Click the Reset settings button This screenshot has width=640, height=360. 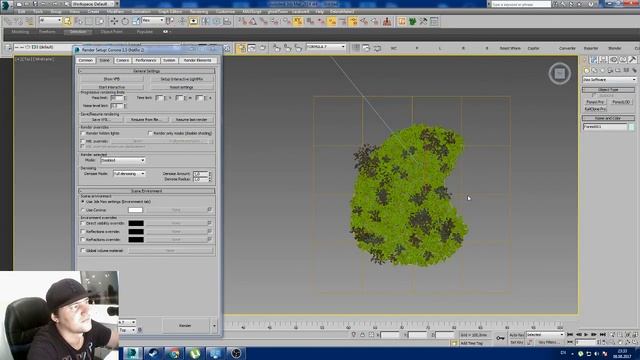(181, 87)
